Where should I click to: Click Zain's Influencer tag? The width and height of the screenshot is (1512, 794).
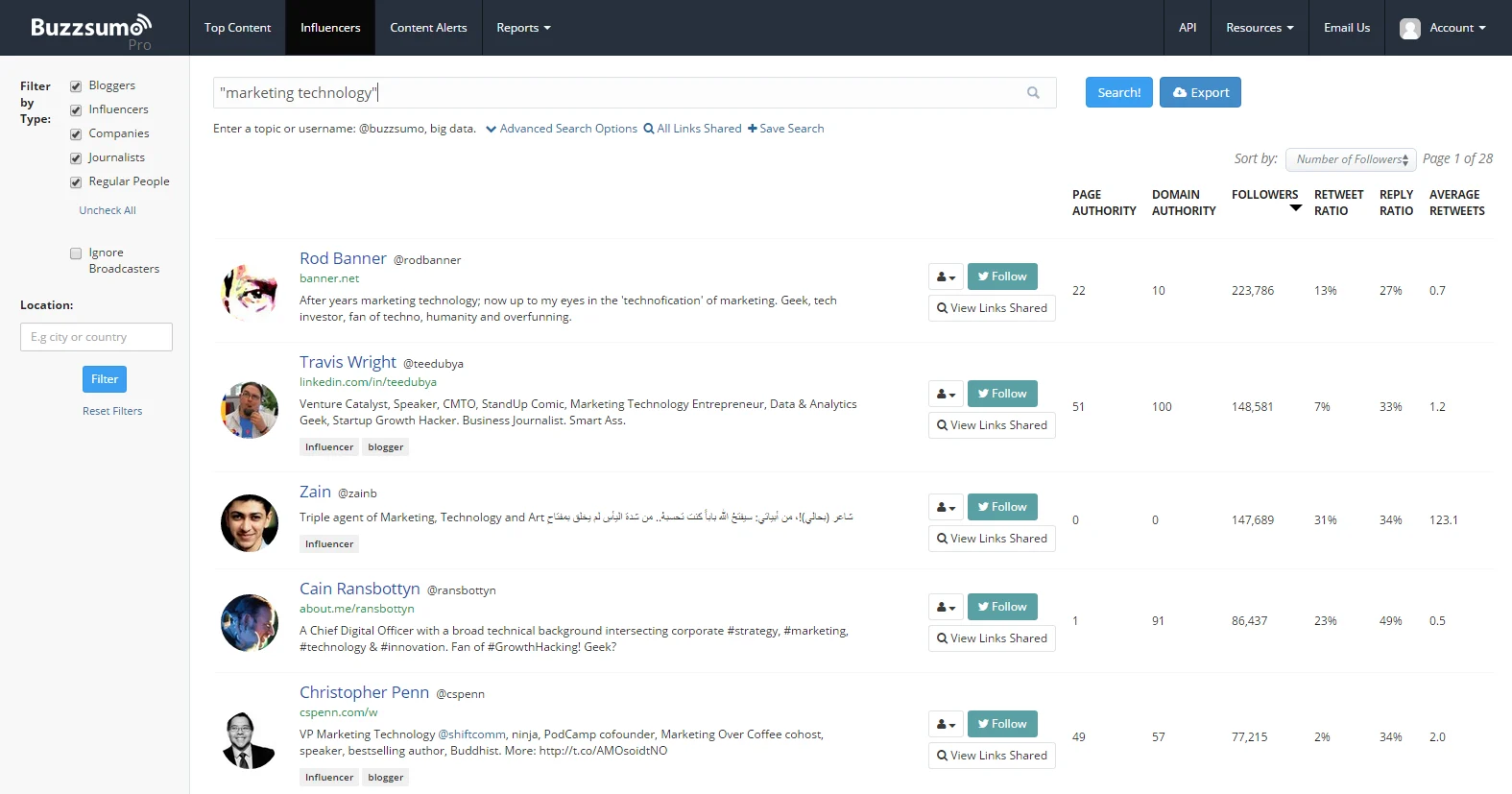pyautogui.click(x=329, y=544)
